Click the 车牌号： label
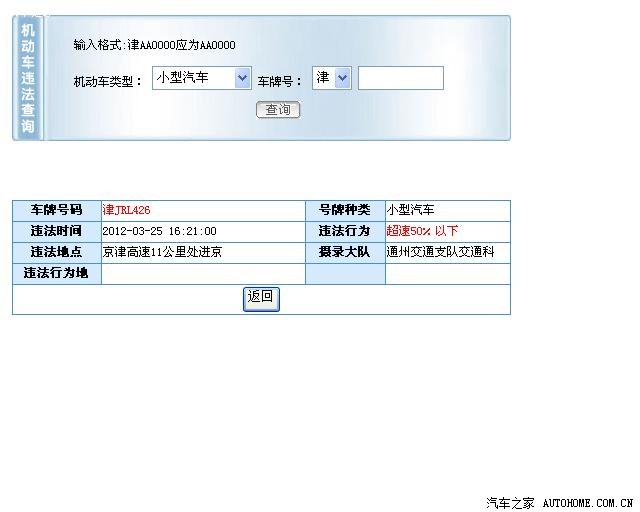The image size is (640, 512). [280, 81]
